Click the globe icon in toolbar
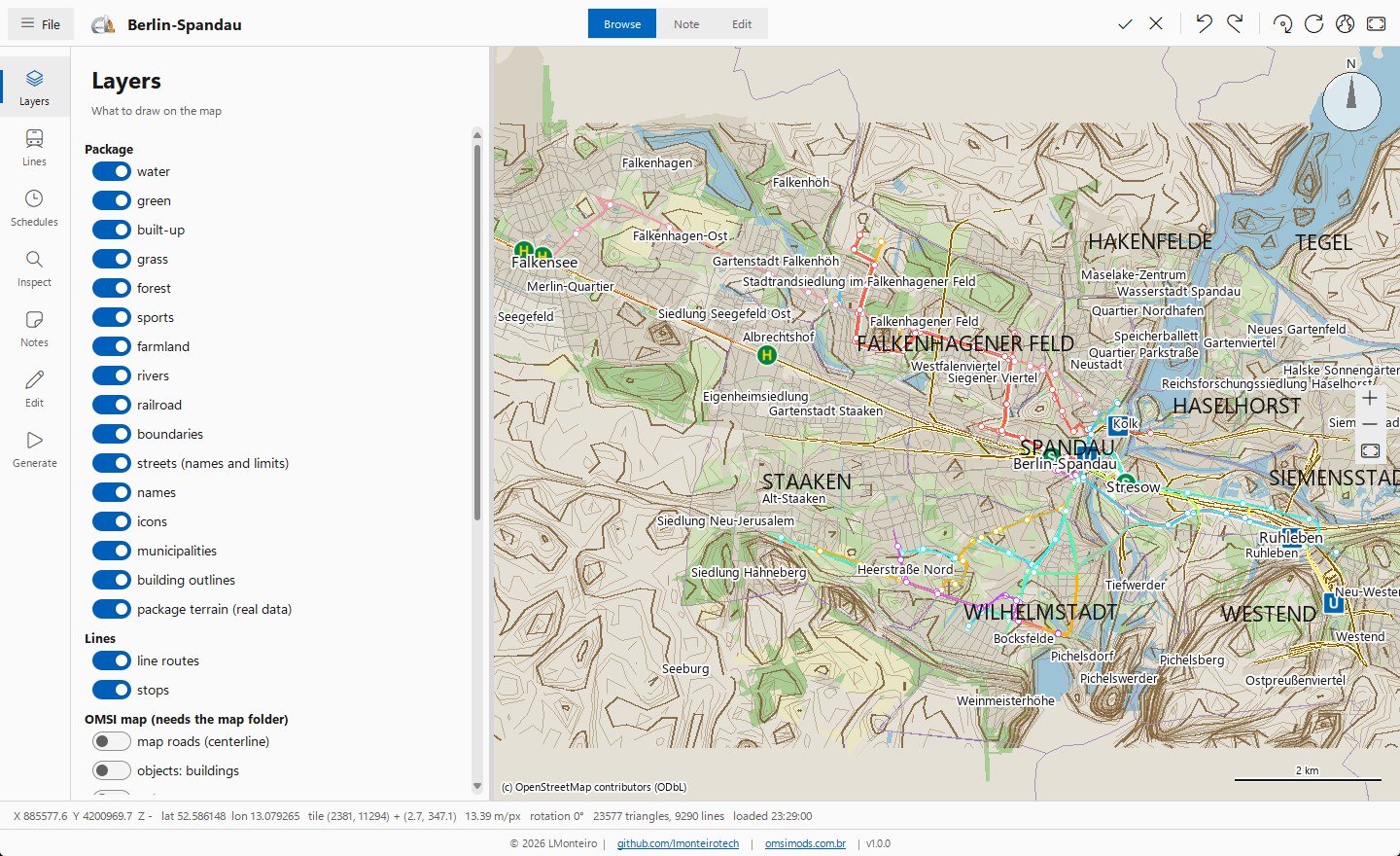Screen dimensions: 1400x856 1345,23
